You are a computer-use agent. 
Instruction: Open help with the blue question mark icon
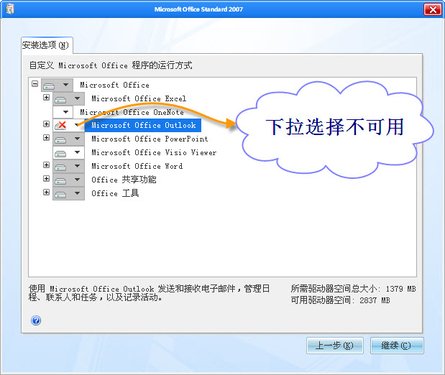coord(36,321)
